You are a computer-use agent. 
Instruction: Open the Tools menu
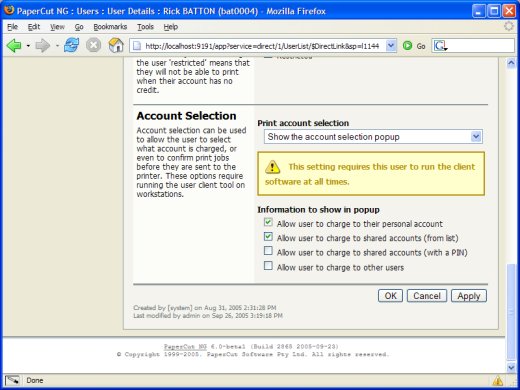point(145,27)
